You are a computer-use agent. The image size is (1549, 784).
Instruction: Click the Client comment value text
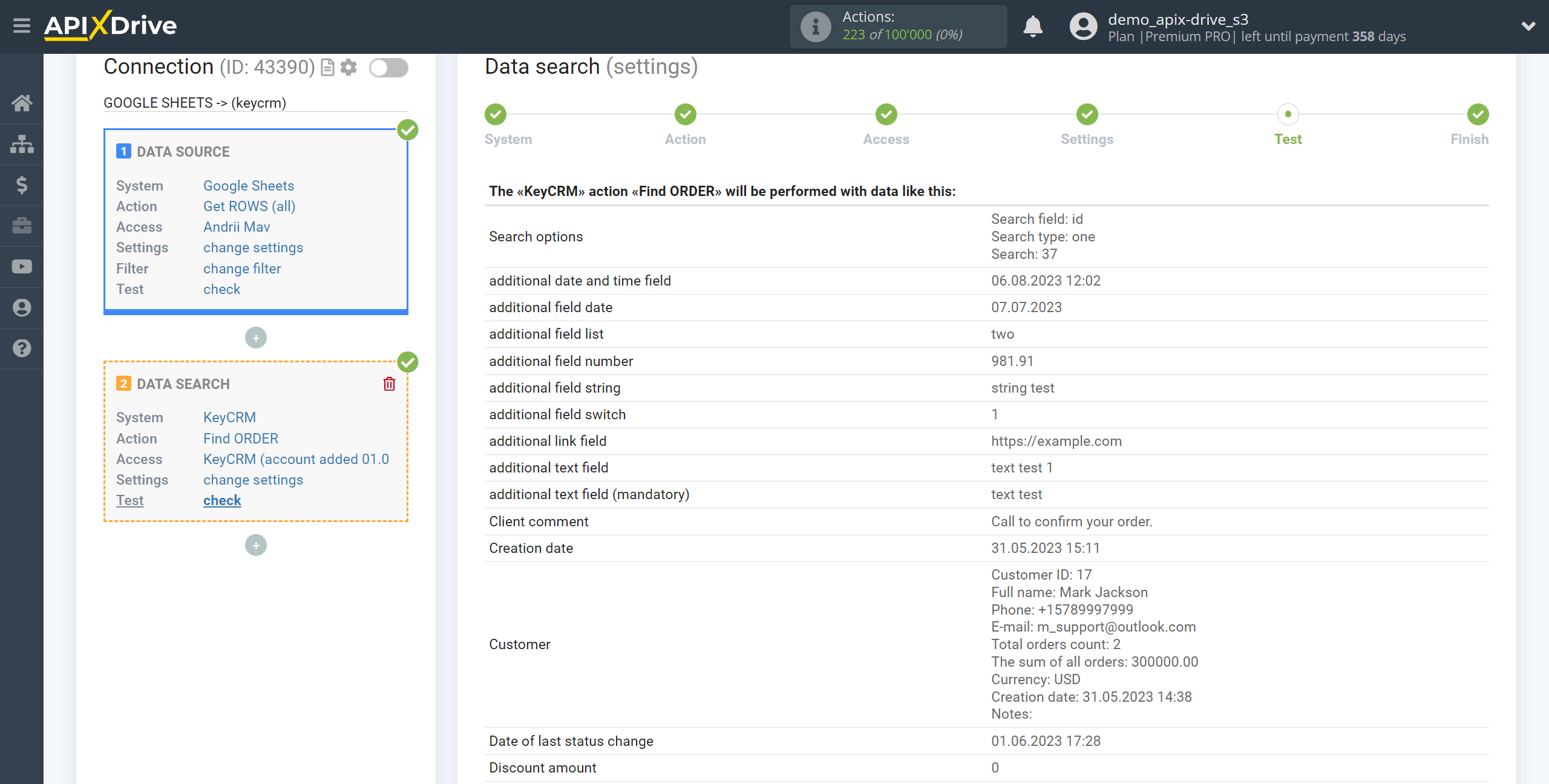1072,521
